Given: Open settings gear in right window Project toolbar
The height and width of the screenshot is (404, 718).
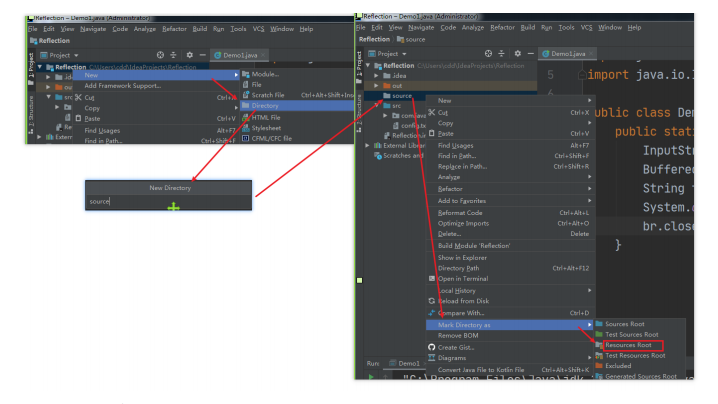Looking at the screenshot, I should 517,54.
